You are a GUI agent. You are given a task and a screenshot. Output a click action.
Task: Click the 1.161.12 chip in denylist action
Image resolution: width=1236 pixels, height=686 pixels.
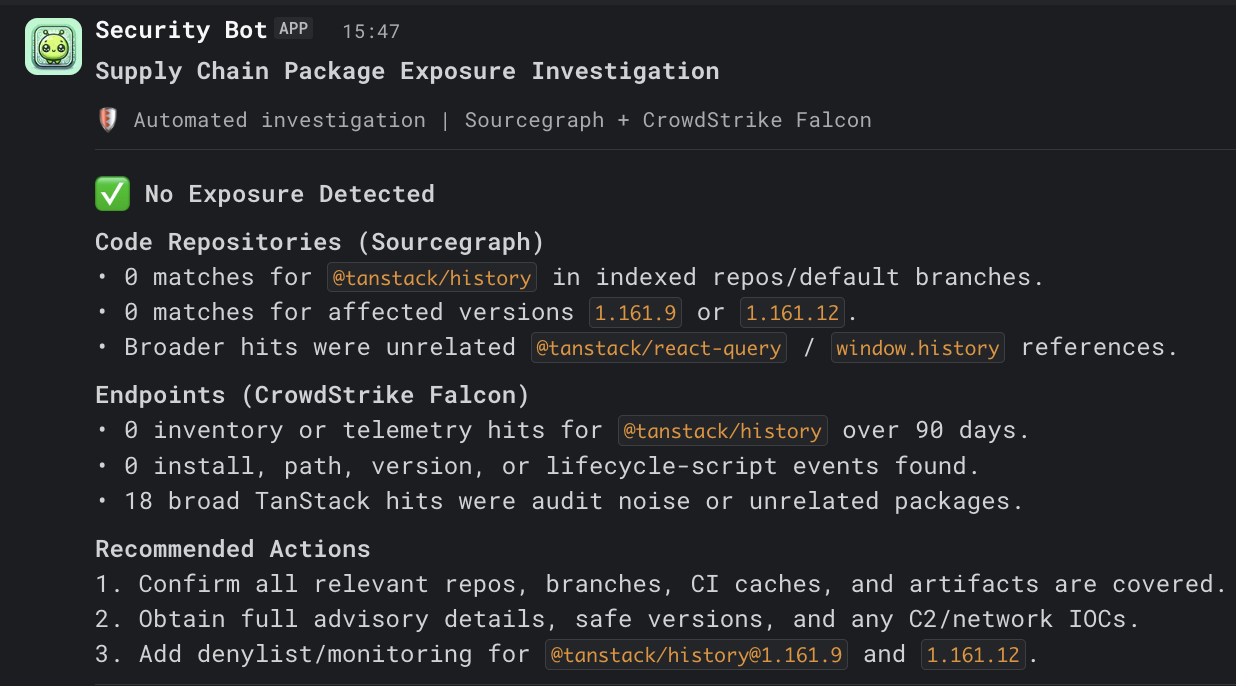974,654
